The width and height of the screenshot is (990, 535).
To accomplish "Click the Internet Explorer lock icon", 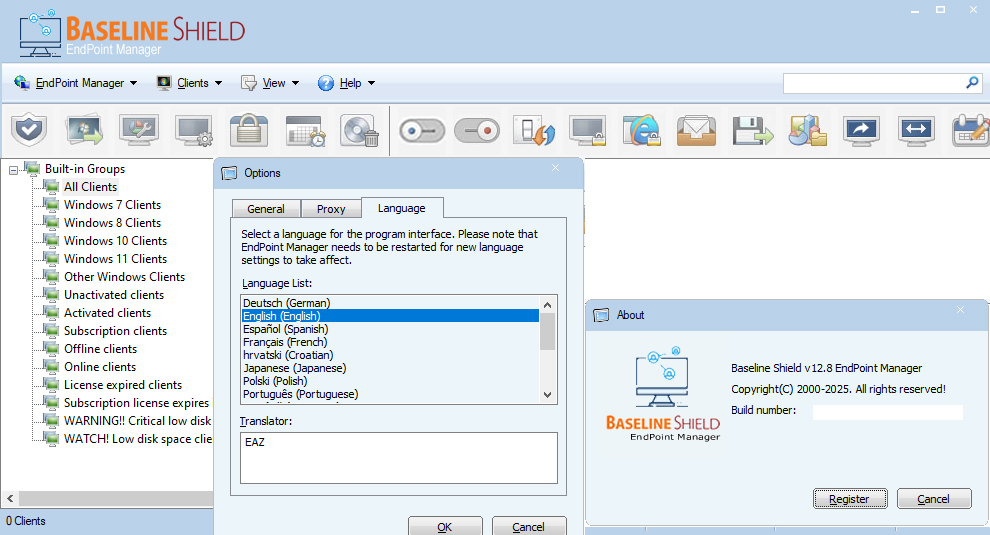I will click(x=642, y=131).
